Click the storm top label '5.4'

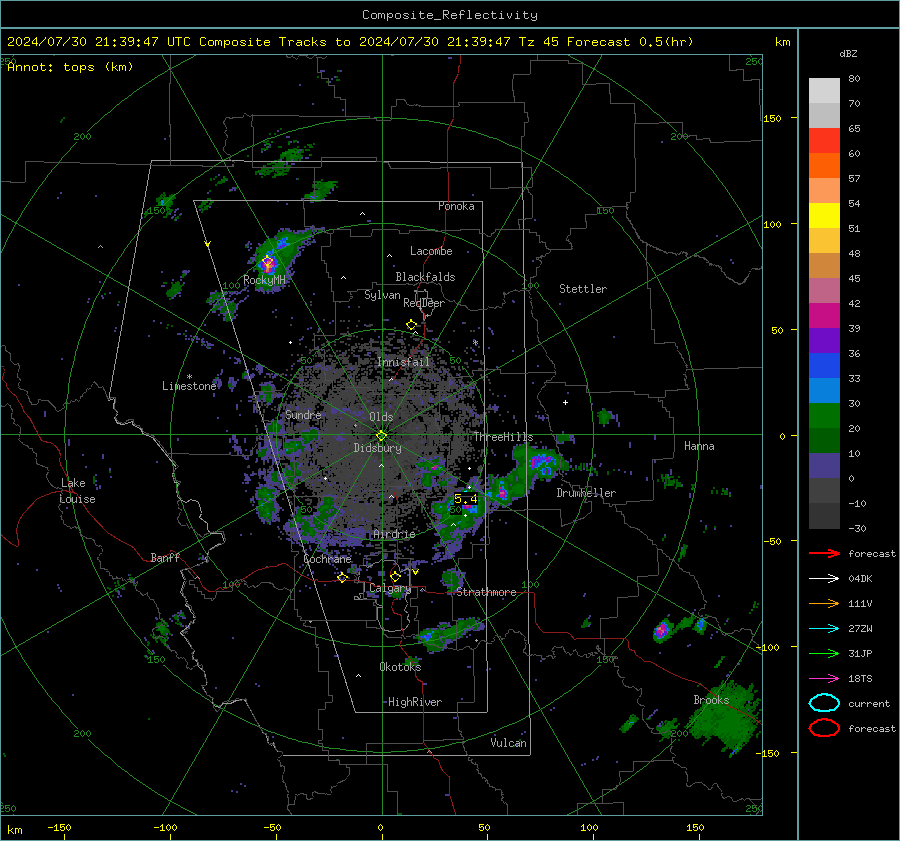[x=465, y=499]
